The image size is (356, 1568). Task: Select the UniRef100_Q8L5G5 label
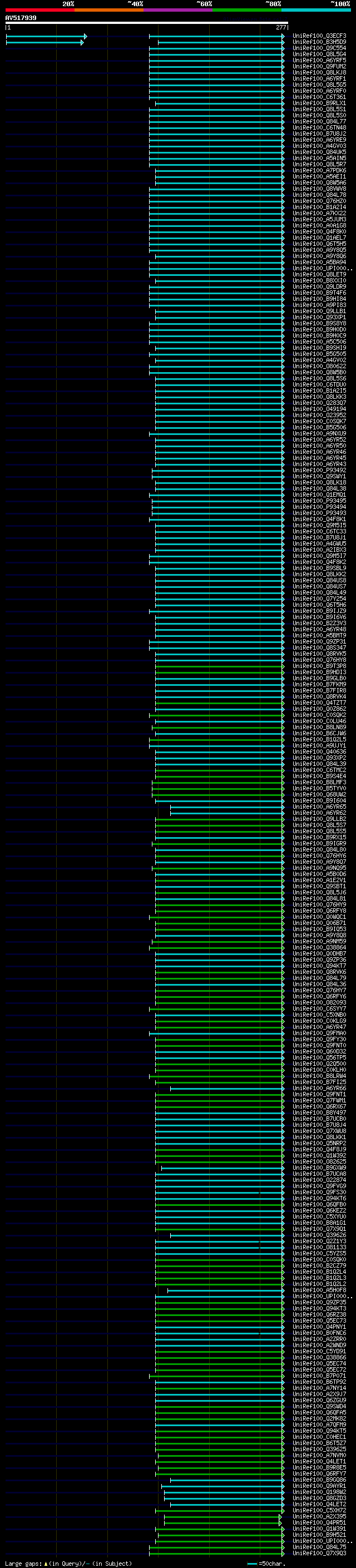(x=319, y=85)
